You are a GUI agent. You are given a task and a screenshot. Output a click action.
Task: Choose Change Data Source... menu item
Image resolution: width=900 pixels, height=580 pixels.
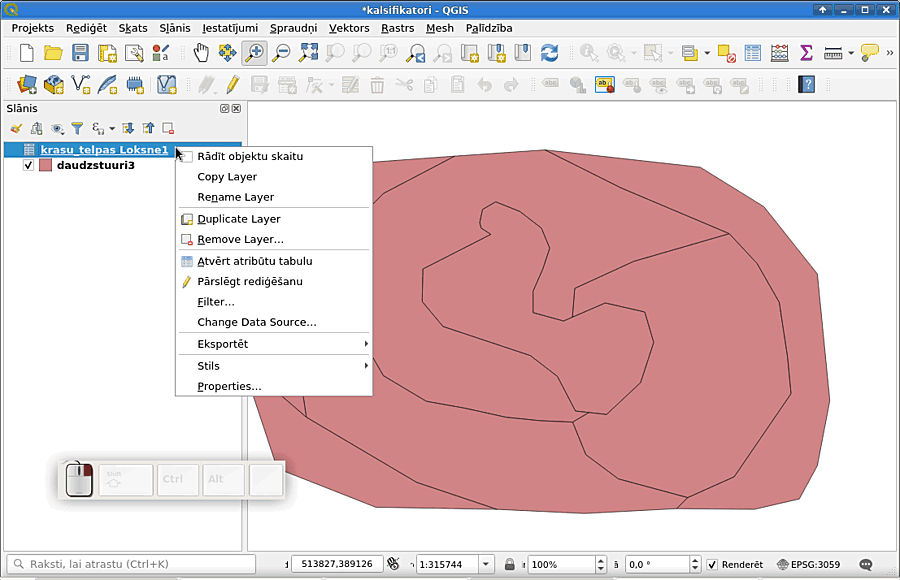(274, 322)
